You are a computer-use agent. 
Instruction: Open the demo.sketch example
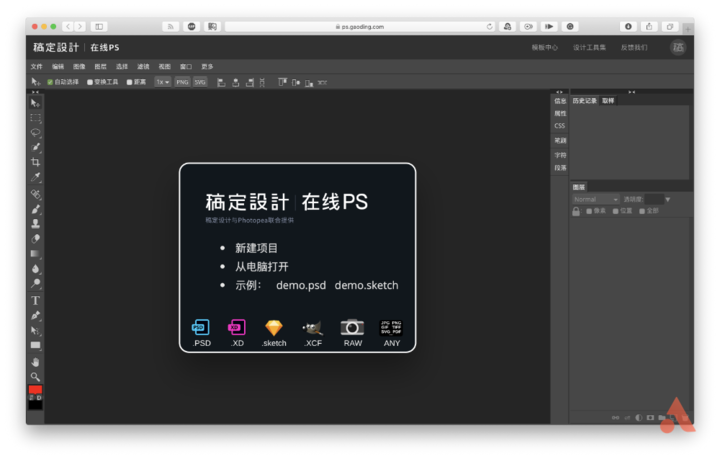[366, 285]
